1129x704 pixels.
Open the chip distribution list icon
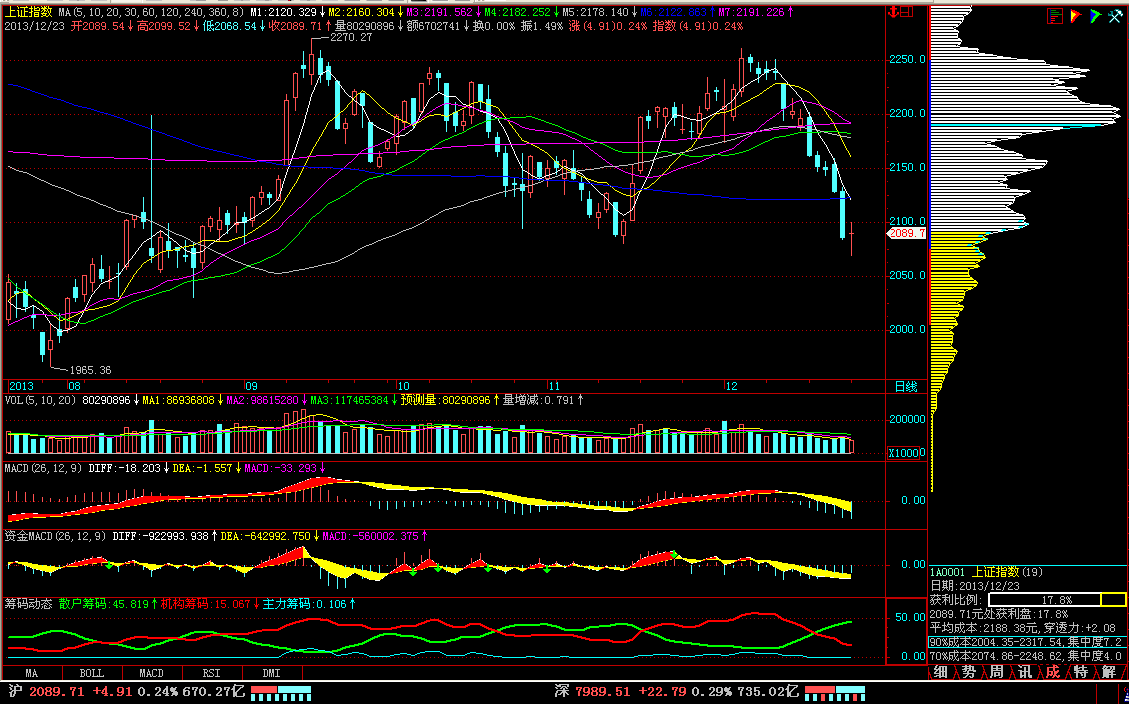(1055, 16)
